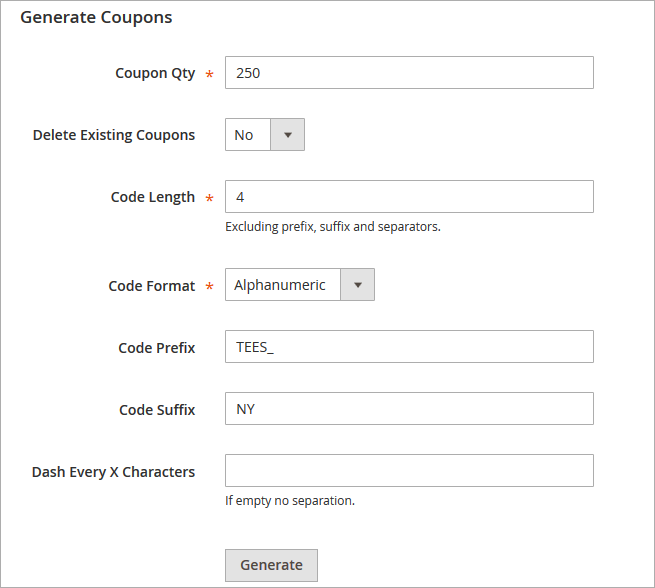Open the Delete Existing Coupons dropdown arrow
The height and width of the screenshot is (588, 655).
288,135
